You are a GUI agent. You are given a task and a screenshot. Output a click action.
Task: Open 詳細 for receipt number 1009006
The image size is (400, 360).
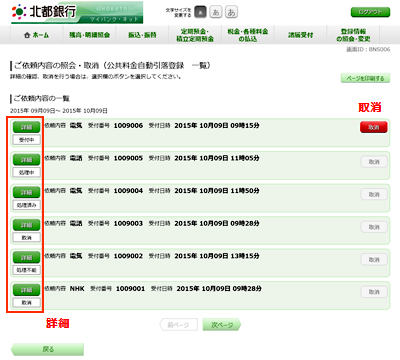click(27, 127)
